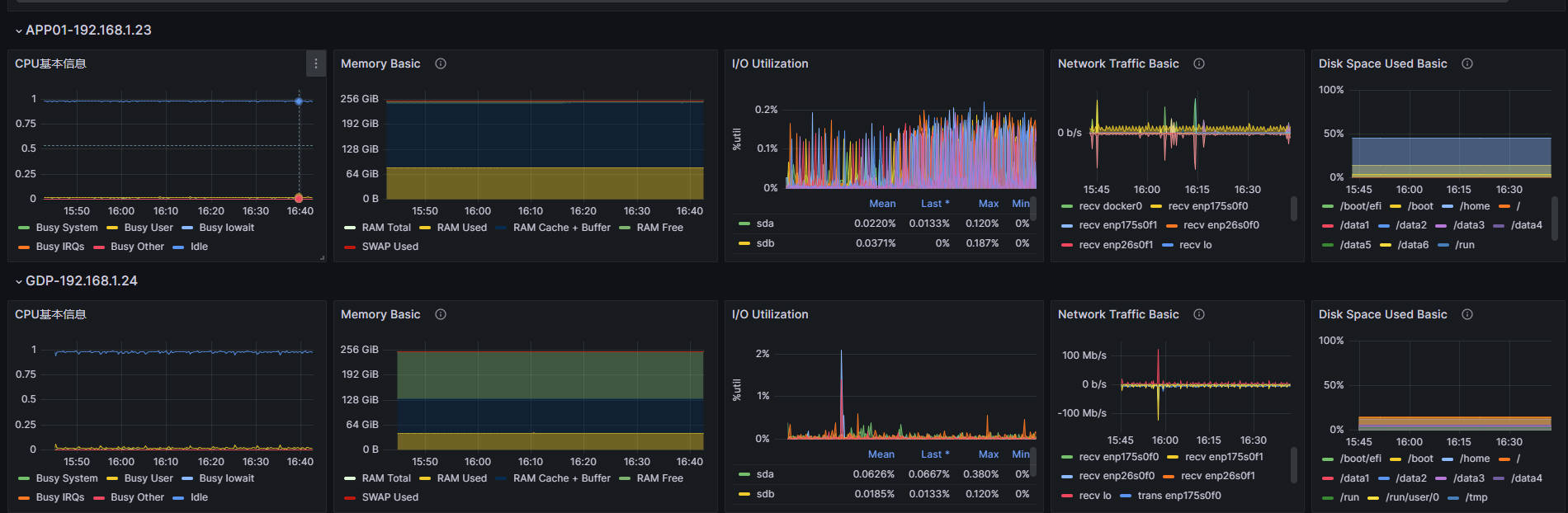Show info for GDP Memory Basic panel

pos(441,314)
